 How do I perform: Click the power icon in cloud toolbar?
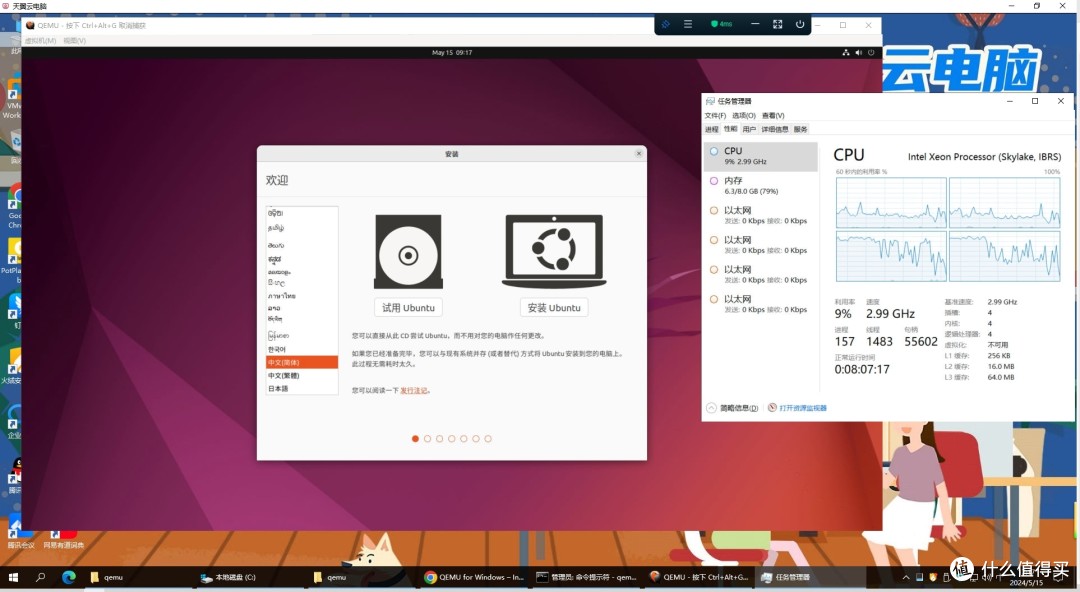coord(800,24)
